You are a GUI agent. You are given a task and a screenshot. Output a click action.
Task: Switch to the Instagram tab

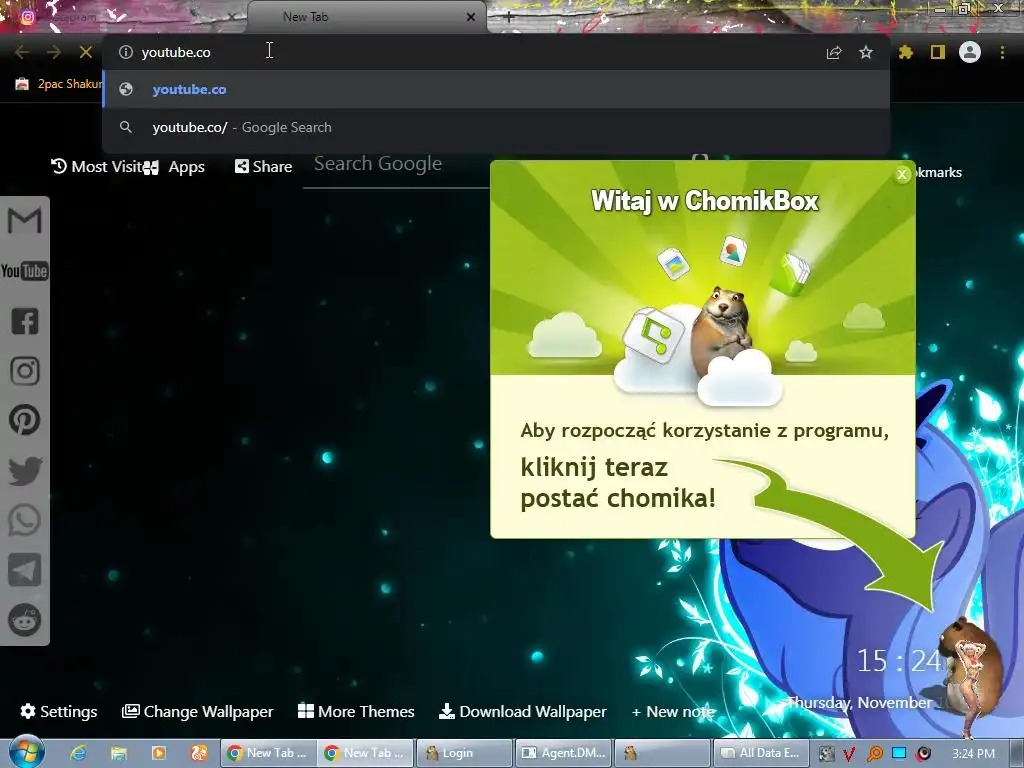124,17
